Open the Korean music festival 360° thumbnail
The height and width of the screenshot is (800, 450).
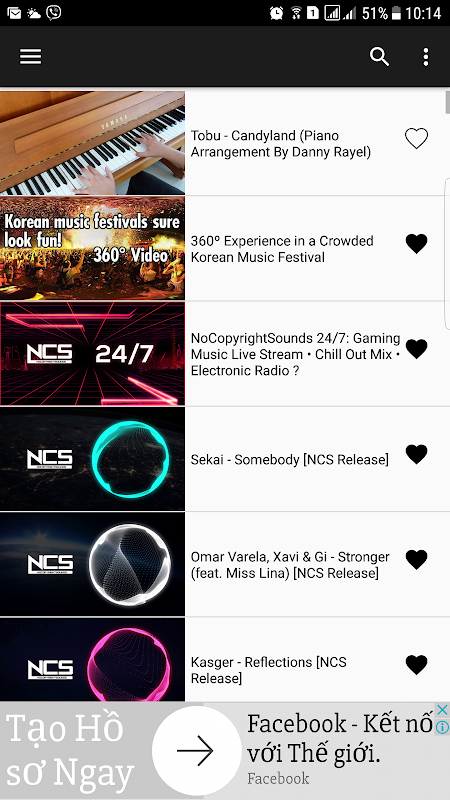click(92, 248)
